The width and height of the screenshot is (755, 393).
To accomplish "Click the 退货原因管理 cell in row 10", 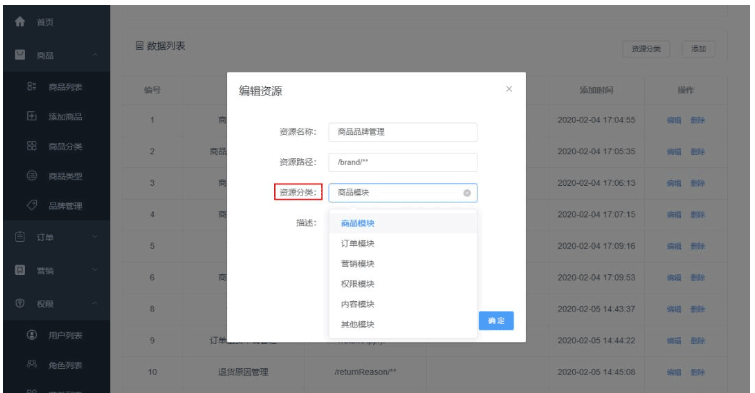I will 243,372.
